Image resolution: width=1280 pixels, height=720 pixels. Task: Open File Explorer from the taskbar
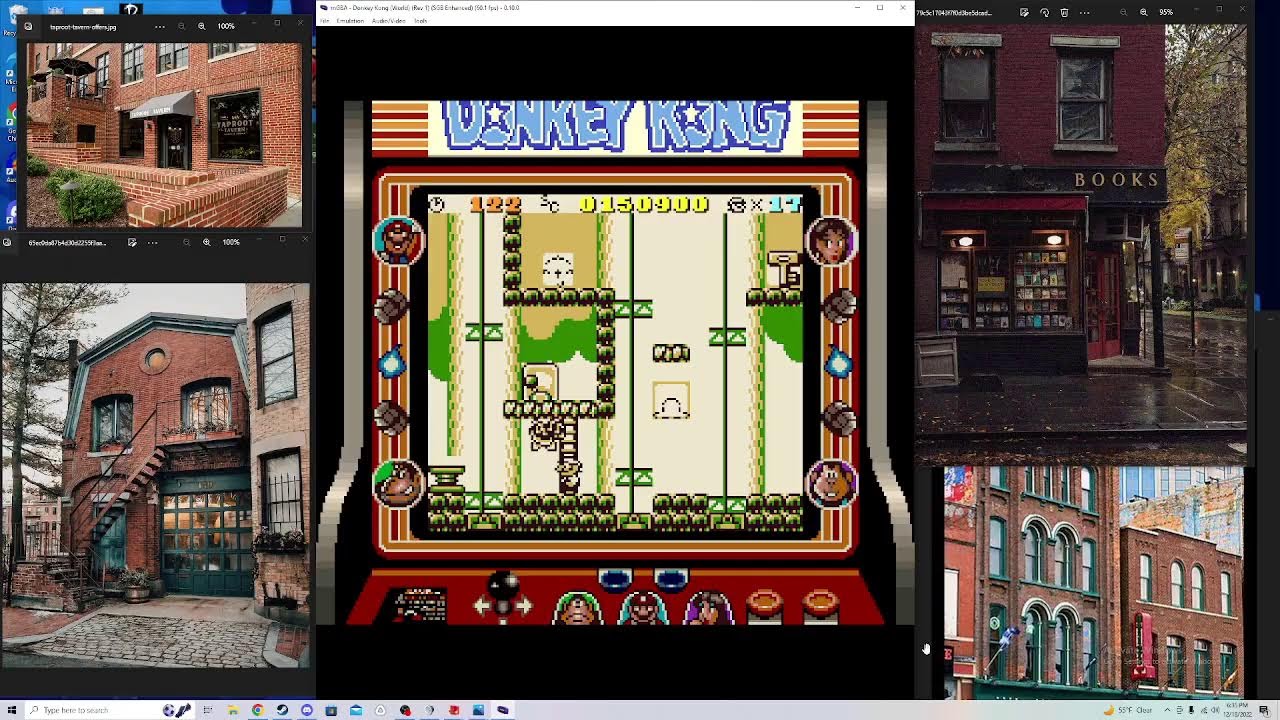pos(233,710)
